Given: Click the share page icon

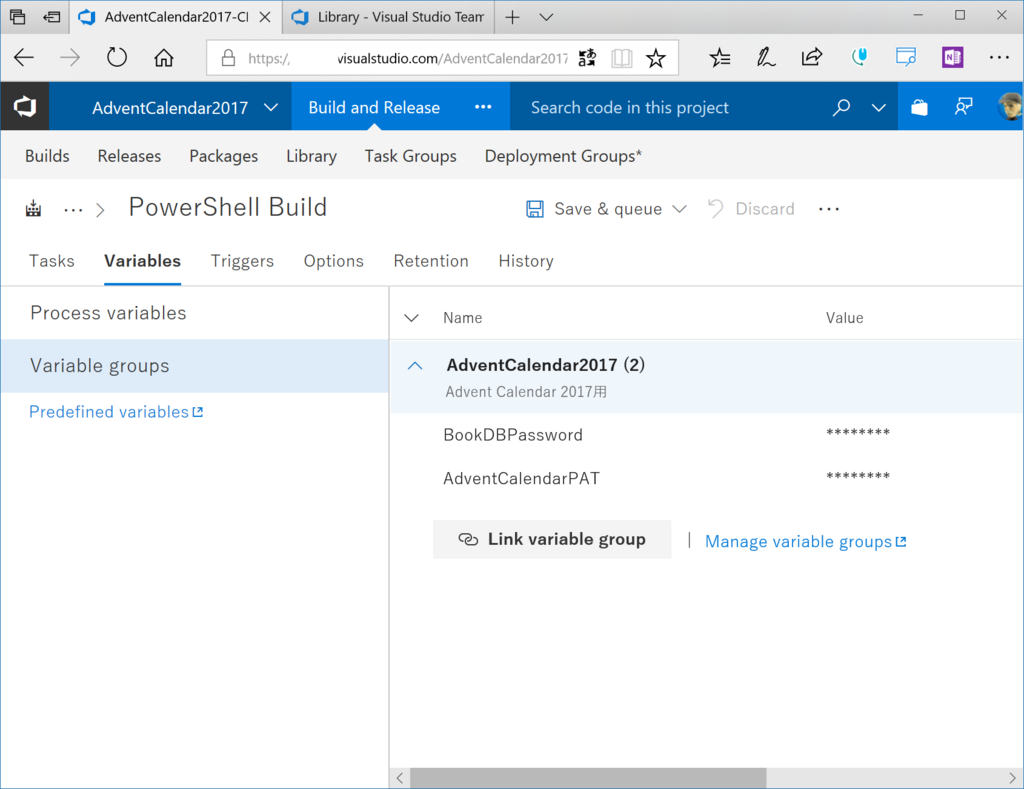Looking at the screenshot, I should 812,57.
